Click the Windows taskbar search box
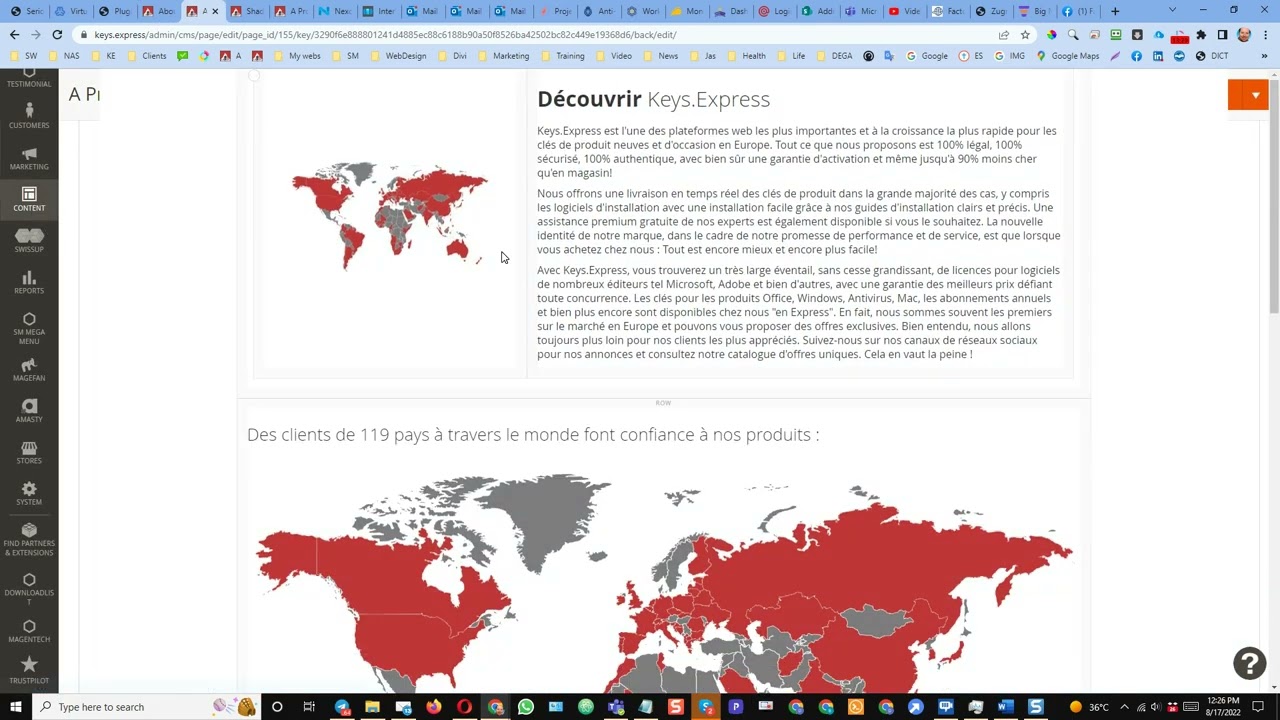This screenshot has height=720, width=1280. point(147,707)
